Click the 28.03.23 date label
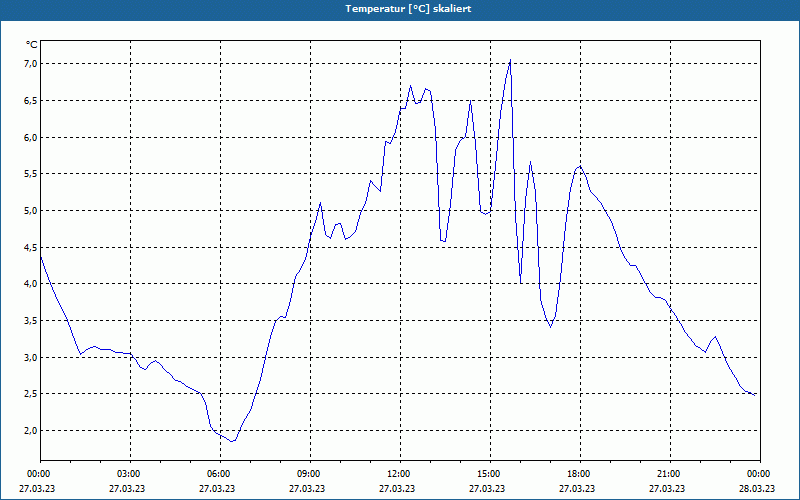The image size is (800, 500). coord(757,488)
